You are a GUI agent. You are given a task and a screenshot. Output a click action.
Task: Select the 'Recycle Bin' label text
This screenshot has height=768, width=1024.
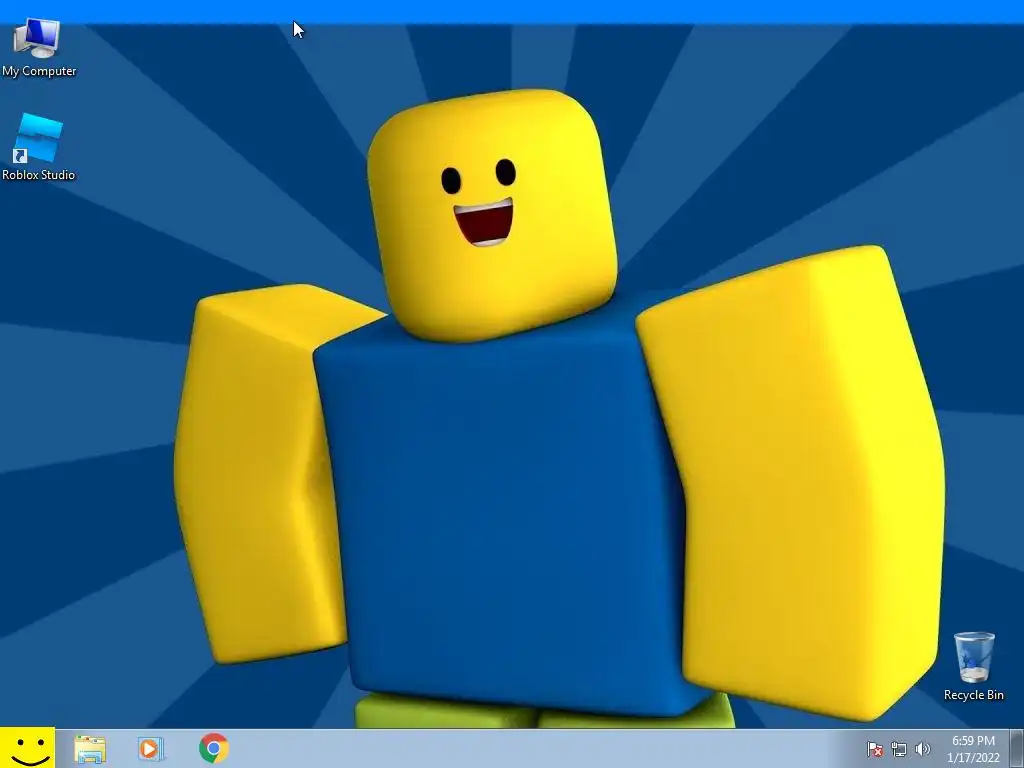pos(974,695)
